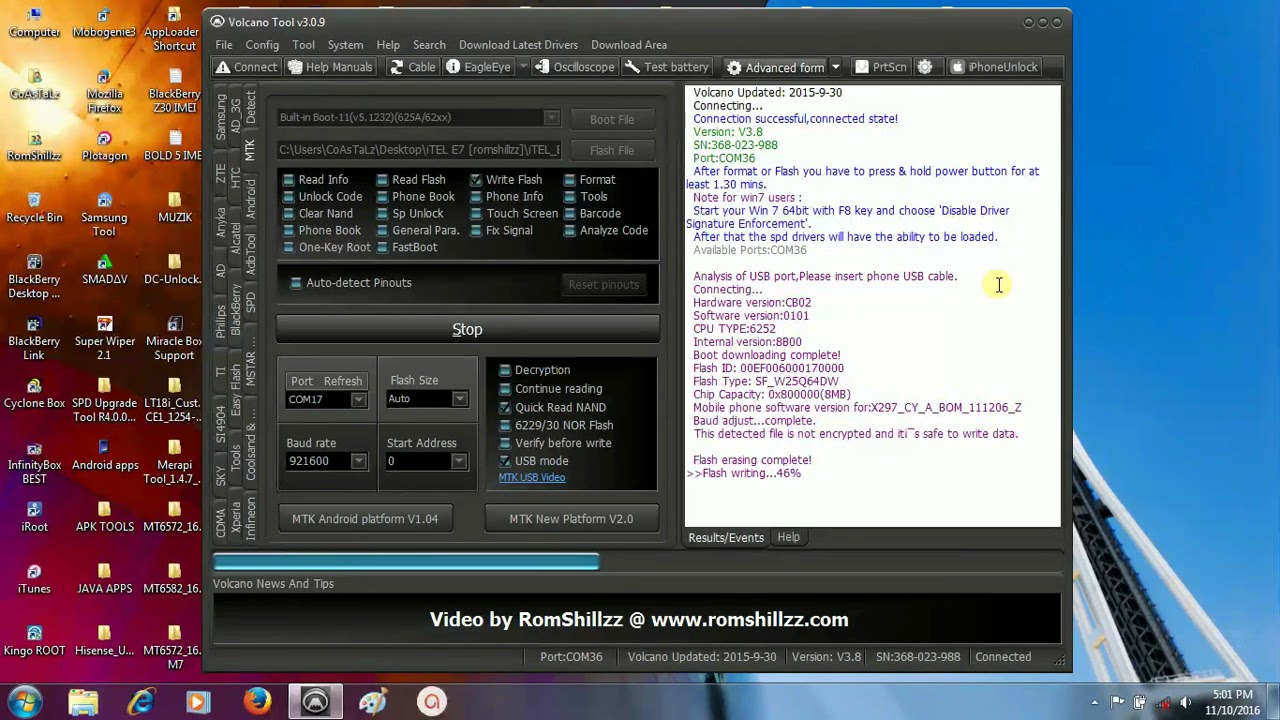Expand the Flash Size Auto dropdown
The width and height of the screenshot is (1280, 720).
(x=459, y=399)
